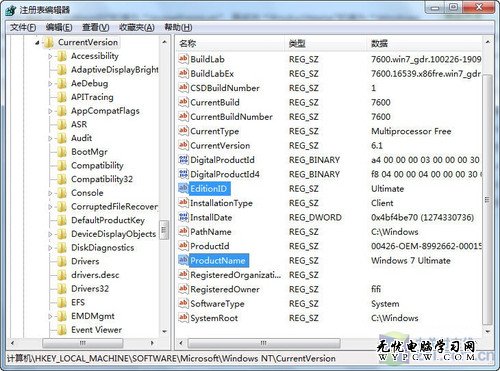Click the CurrentVersion folder icon in tree
The image size is (500, 371).
point(49,42)
